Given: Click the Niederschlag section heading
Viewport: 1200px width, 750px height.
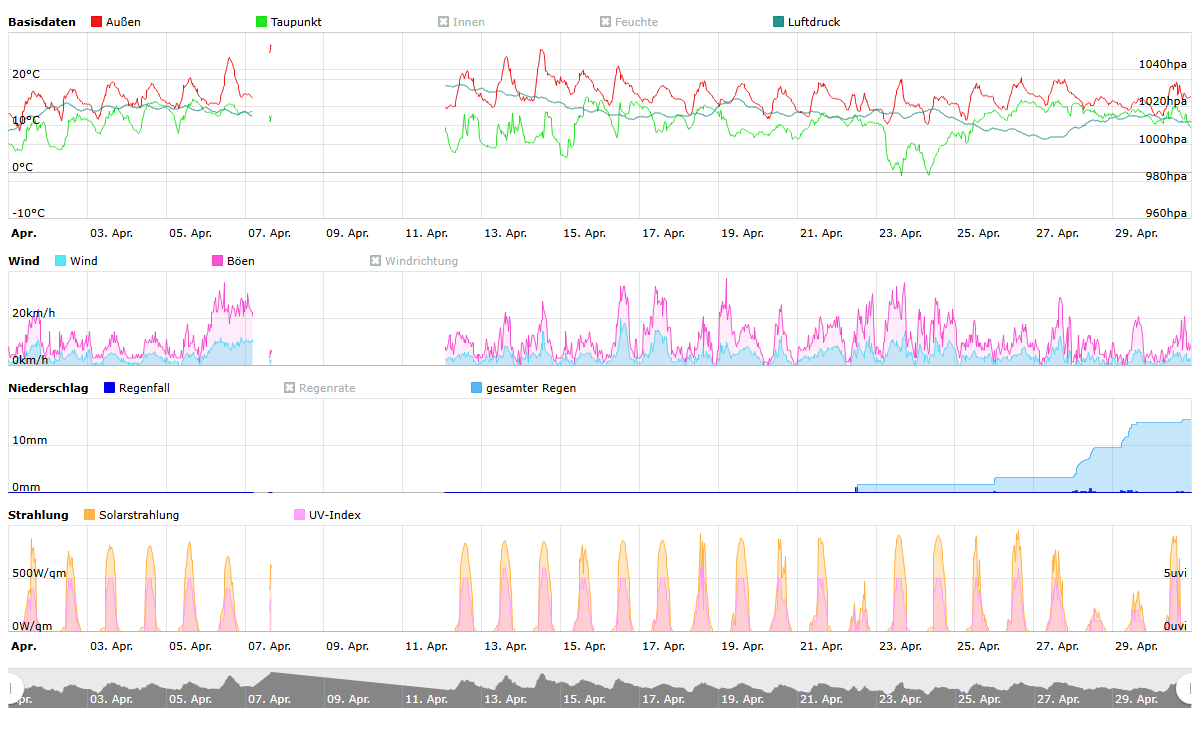Looking at the screenshot, I should pyautogui.click(x=48, y=388).
